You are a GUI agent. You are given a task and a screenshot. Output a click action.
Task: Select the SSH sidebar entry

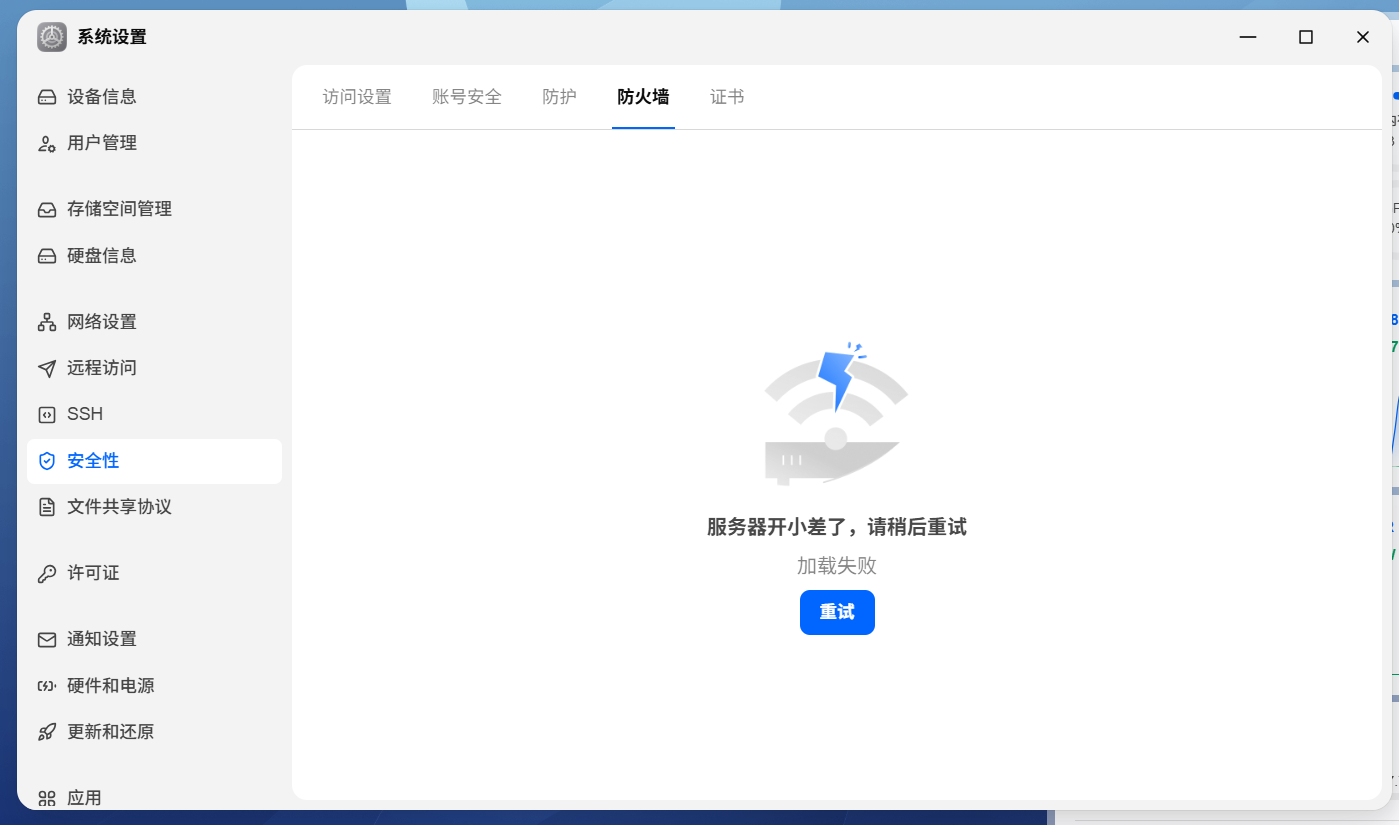click(x=154, y=414)
